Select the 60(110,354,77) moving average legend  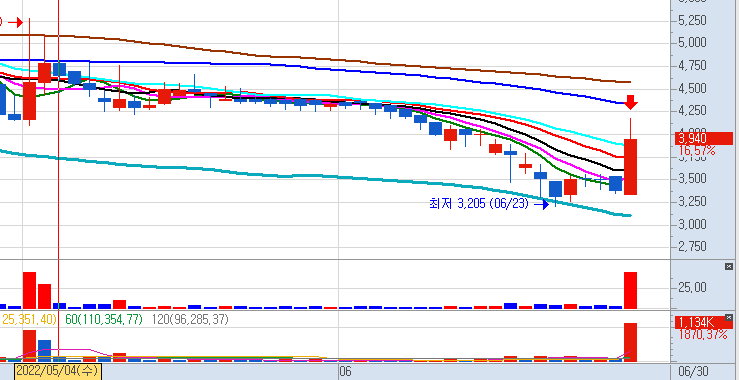point(104,320)
